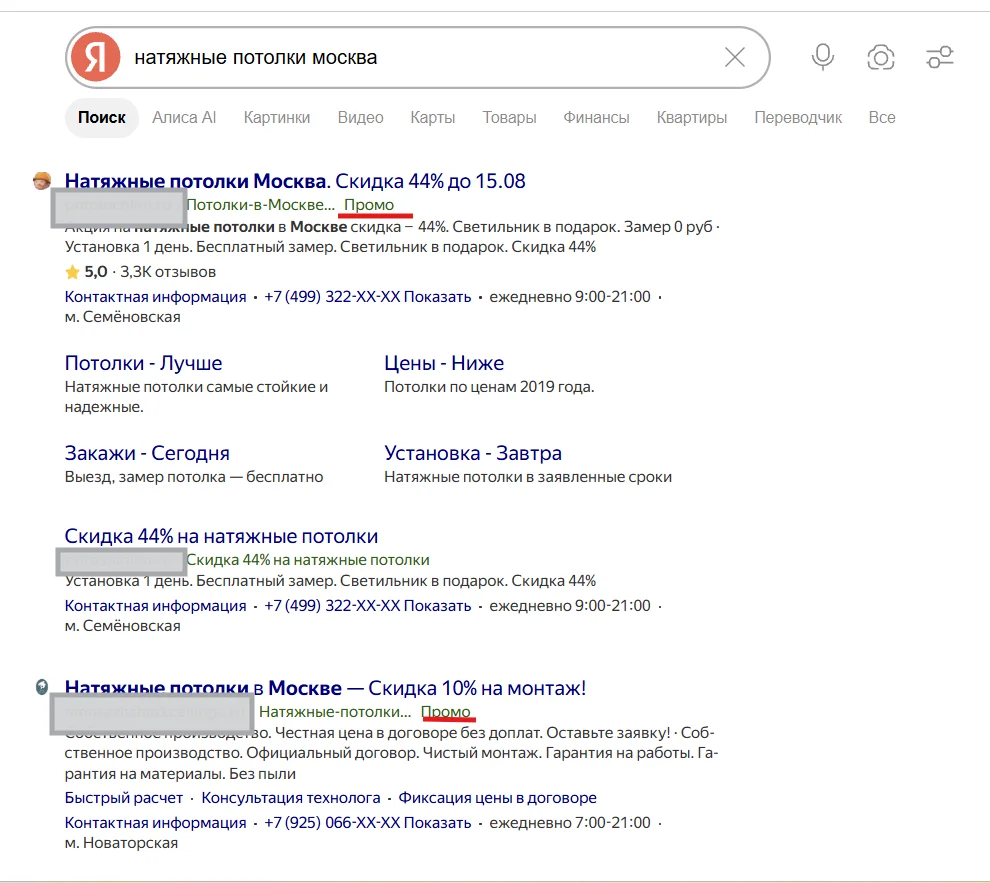This screenshot has height=883, width=990.
Task: Open 'Скидка 44% на натяжные потолки' heading
Action: pos(221,536)
